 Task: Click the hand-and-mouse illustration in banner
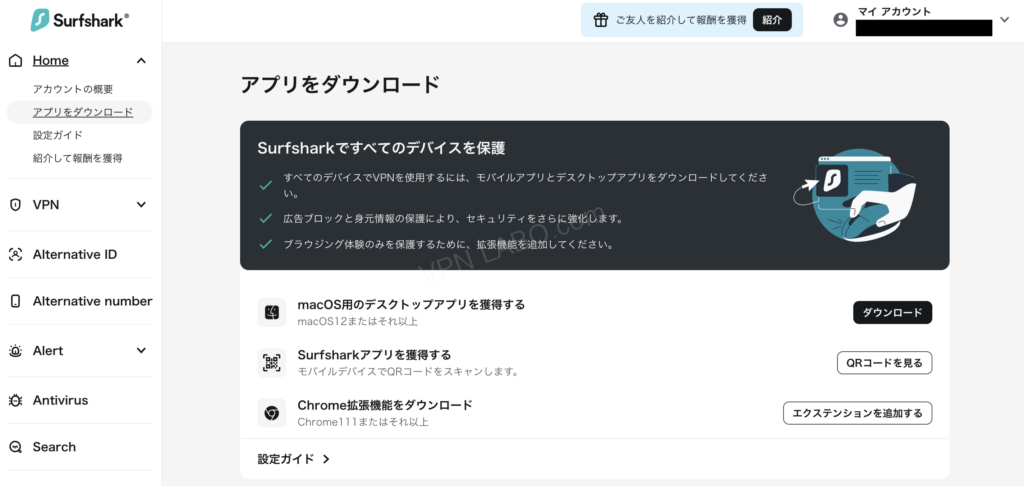(856, 195)
